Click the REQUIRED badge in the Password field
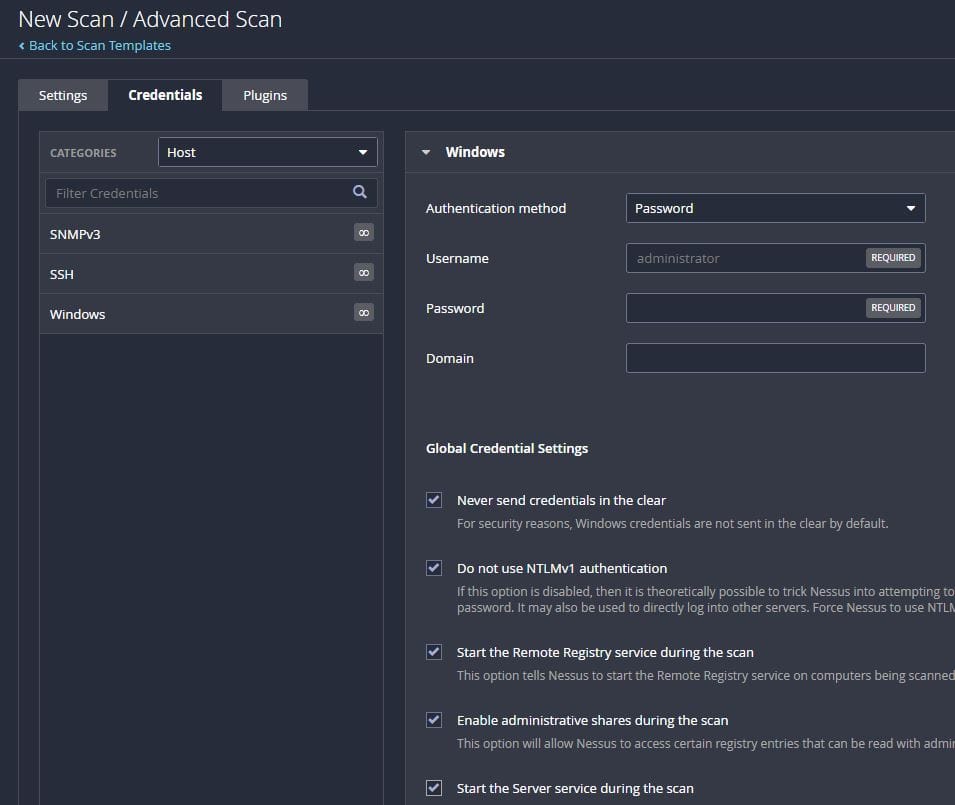The width and height of the screenshot is (955, 805). pos(893,308)
